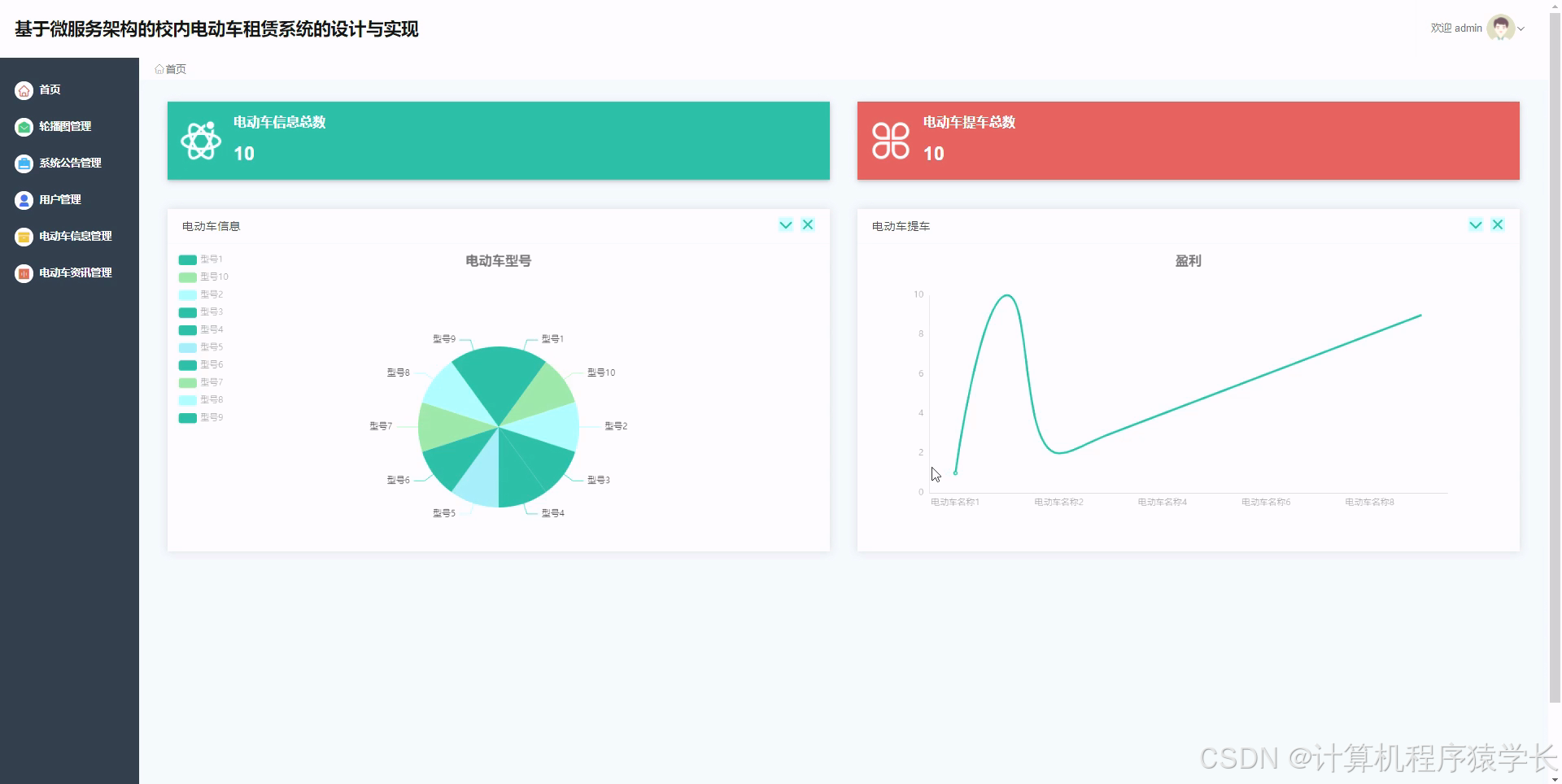Toggle 型号3 in the pie legend
This screenshot has height=784, width=1562.
click(201, 312)
